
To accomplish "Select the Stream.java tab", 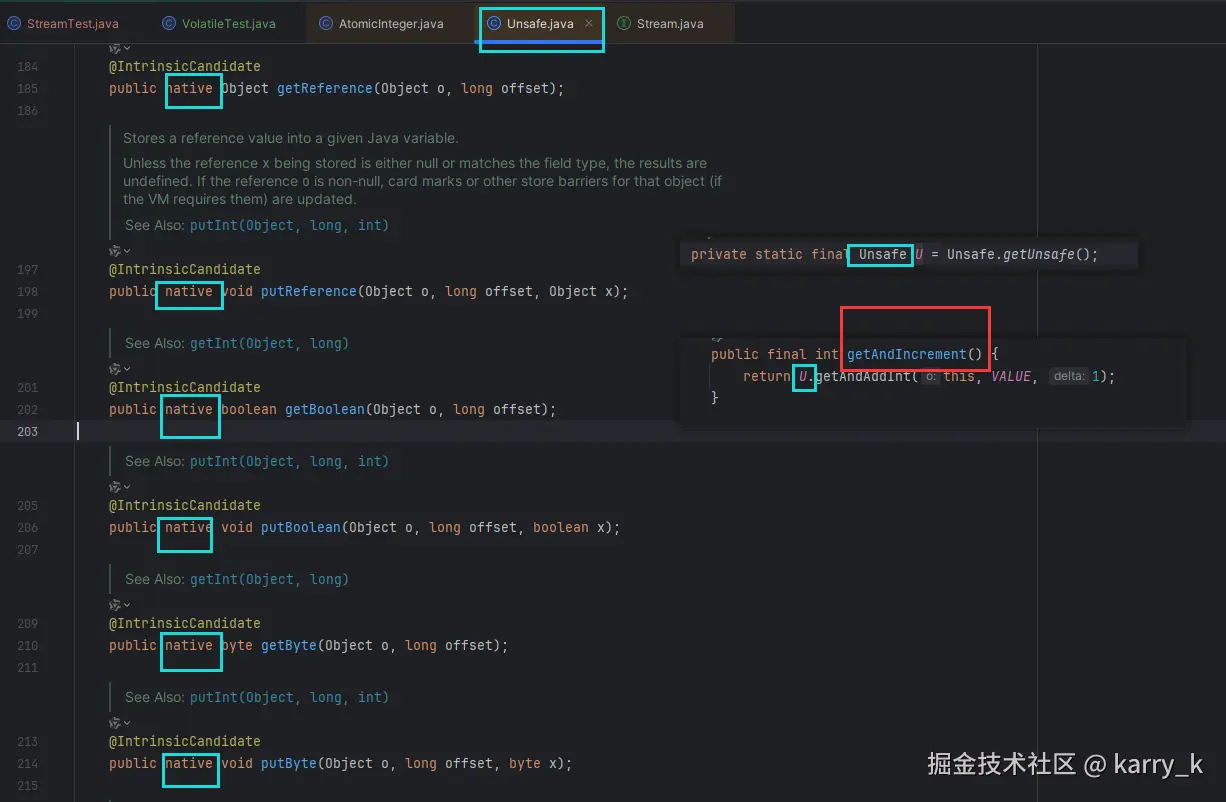I will point(670,24).
